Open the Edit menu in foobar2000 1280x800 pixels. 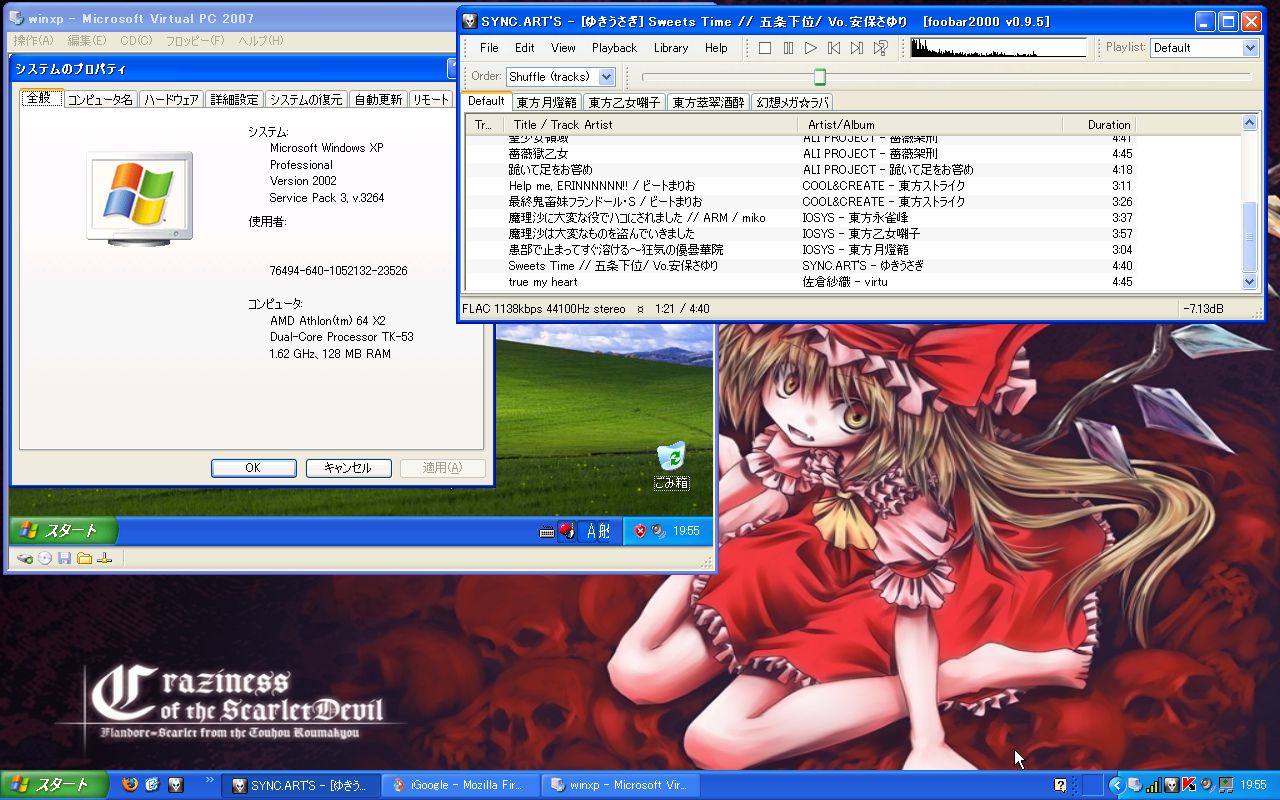[525, 48]
